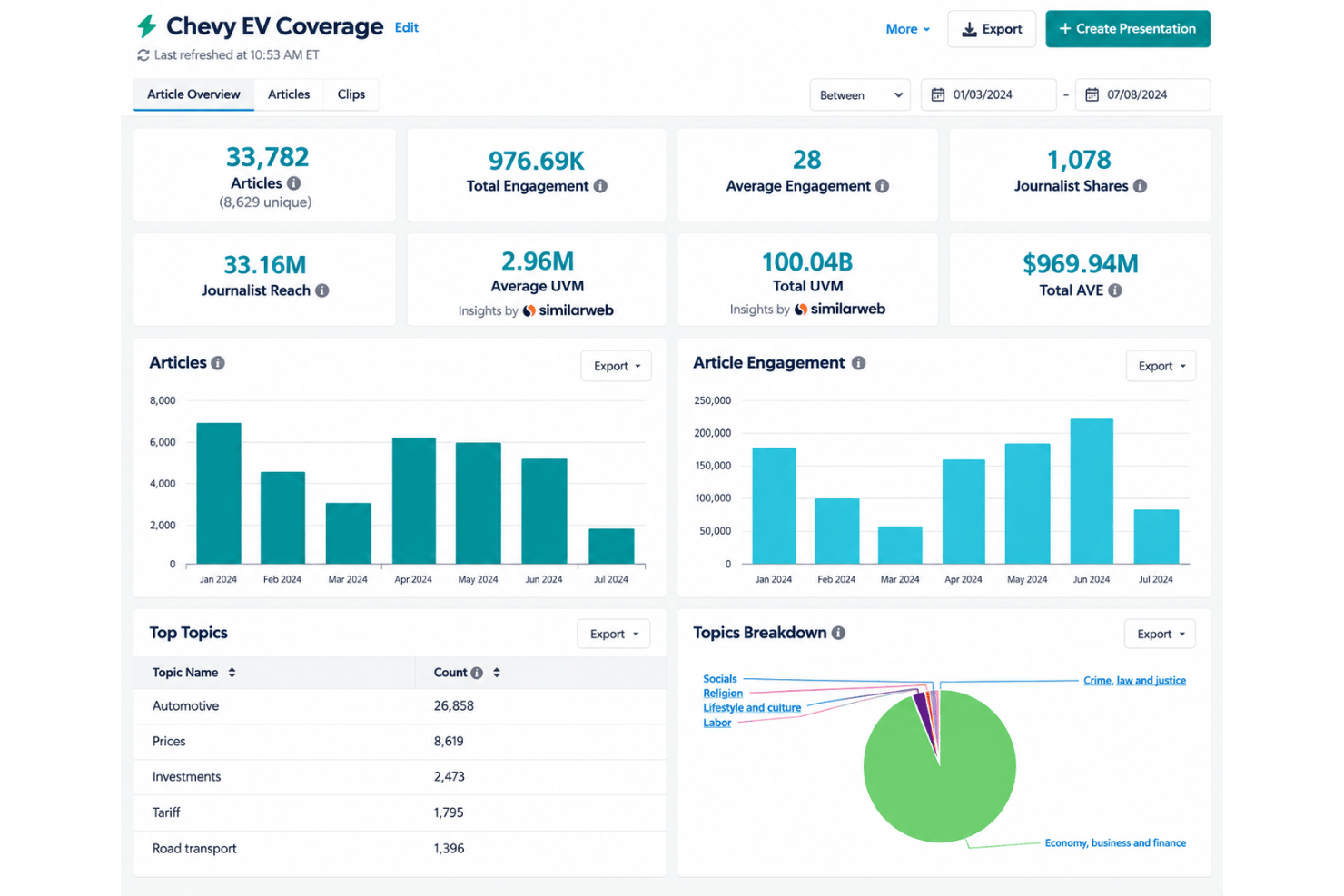
Task: Click the 33,782 articles count
Action: pos(267,157)
